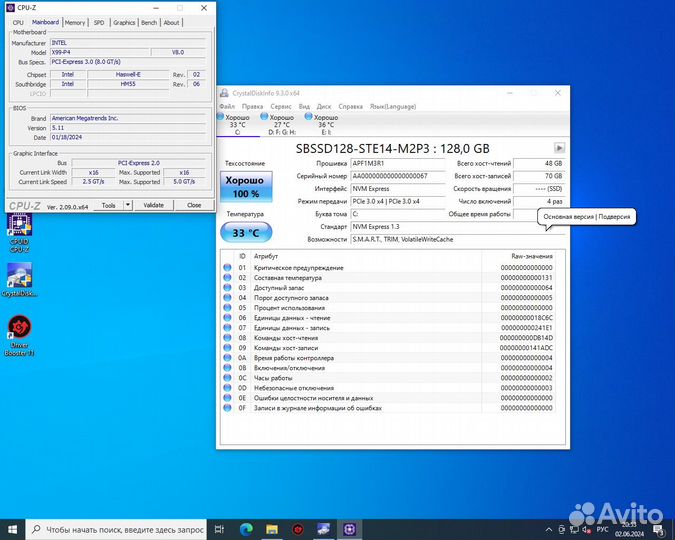The width and height of the screenshot is (675, 540).
Task: Click the Хорошо 100 % health status button
Action: click(x=246, y=187)
